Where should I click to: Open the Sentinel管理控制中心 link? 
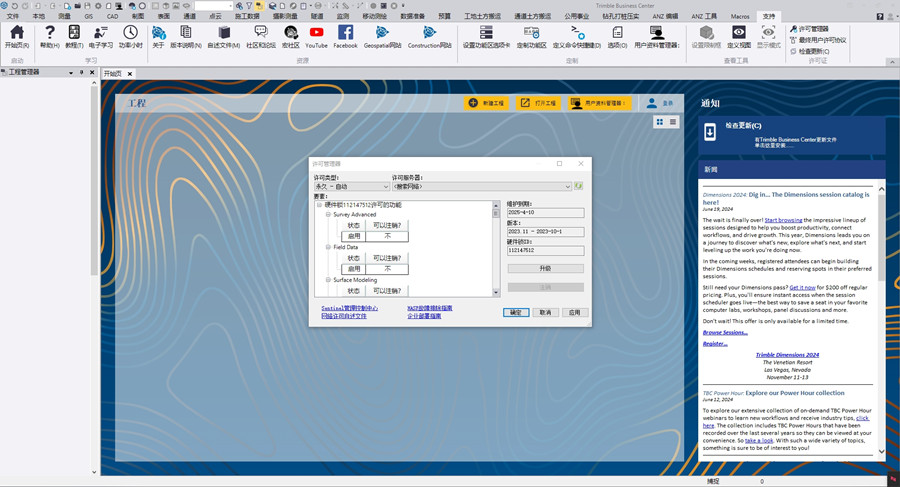[350, 308]
